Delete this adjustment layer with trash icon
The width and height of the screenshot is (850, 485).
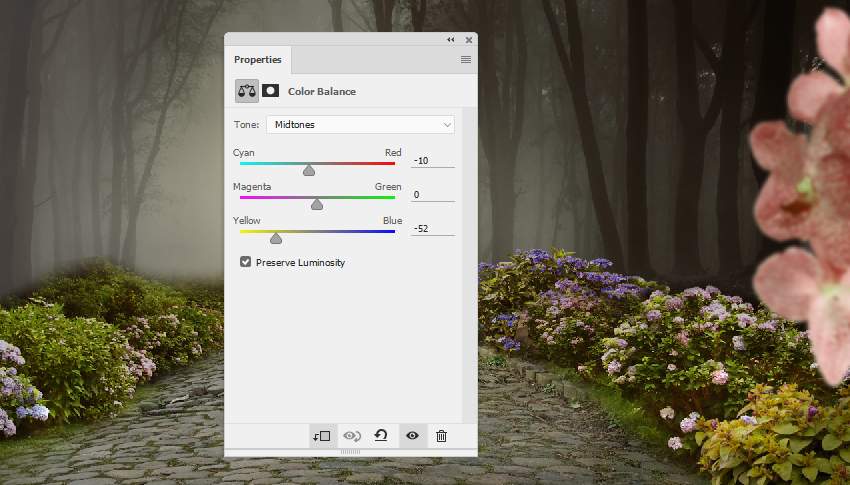[x=441, y=436]
